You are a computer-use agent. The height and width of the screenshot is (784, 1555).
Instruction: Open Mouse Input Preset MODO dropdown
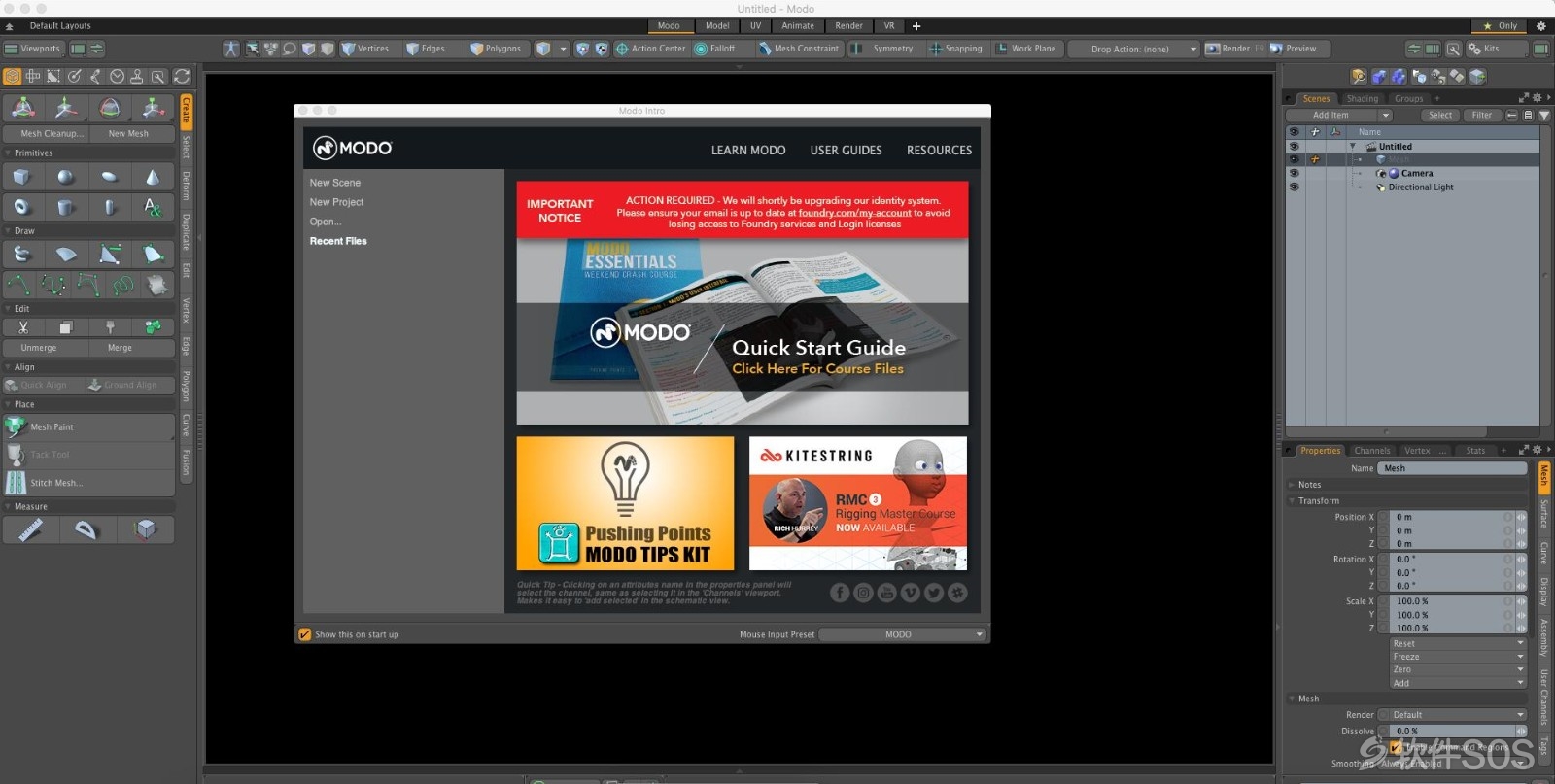coord(903,634)
